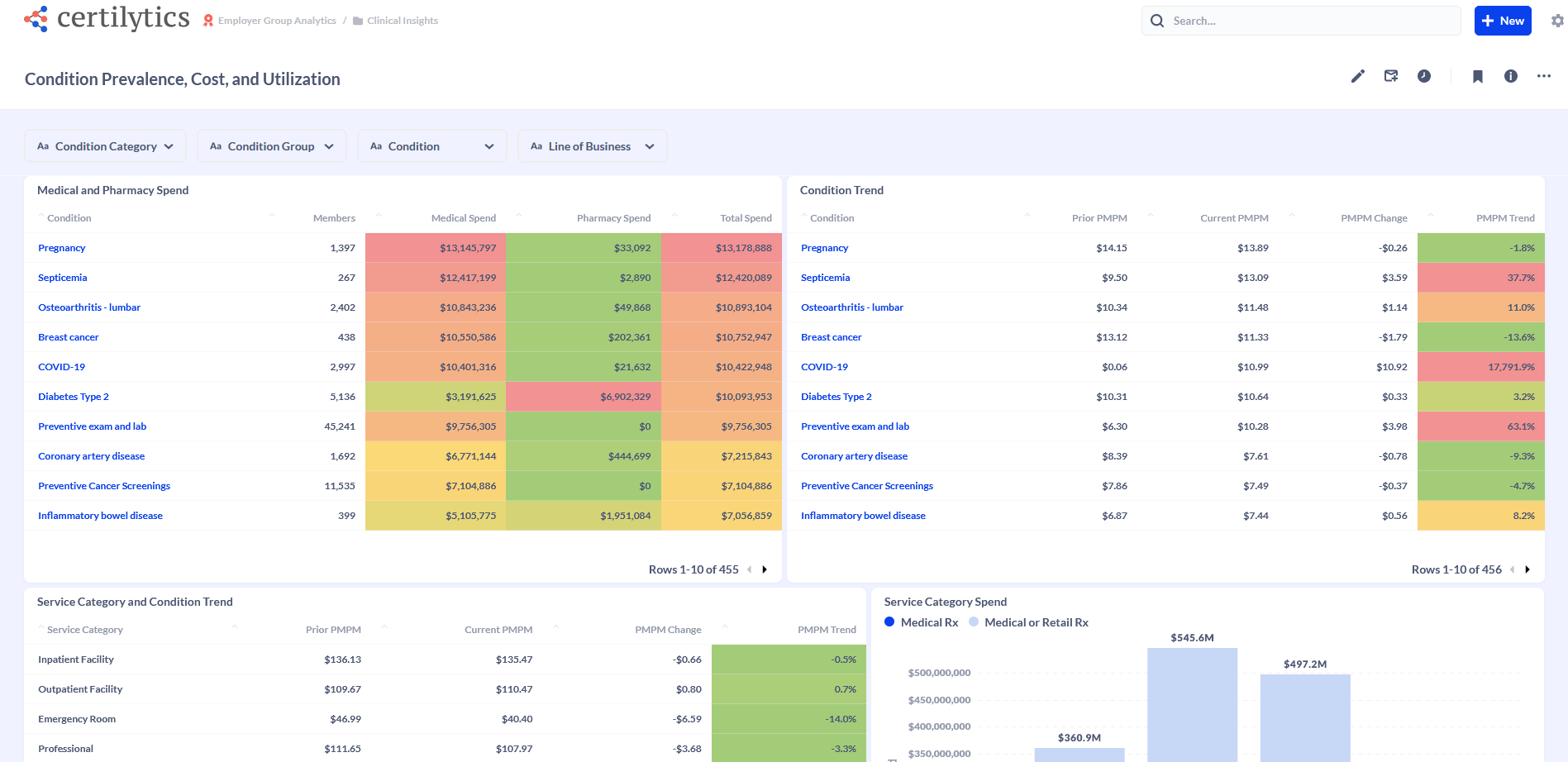View refresh history using the clock icon
Screen dimensions: 1568x762
point(1424,76)
